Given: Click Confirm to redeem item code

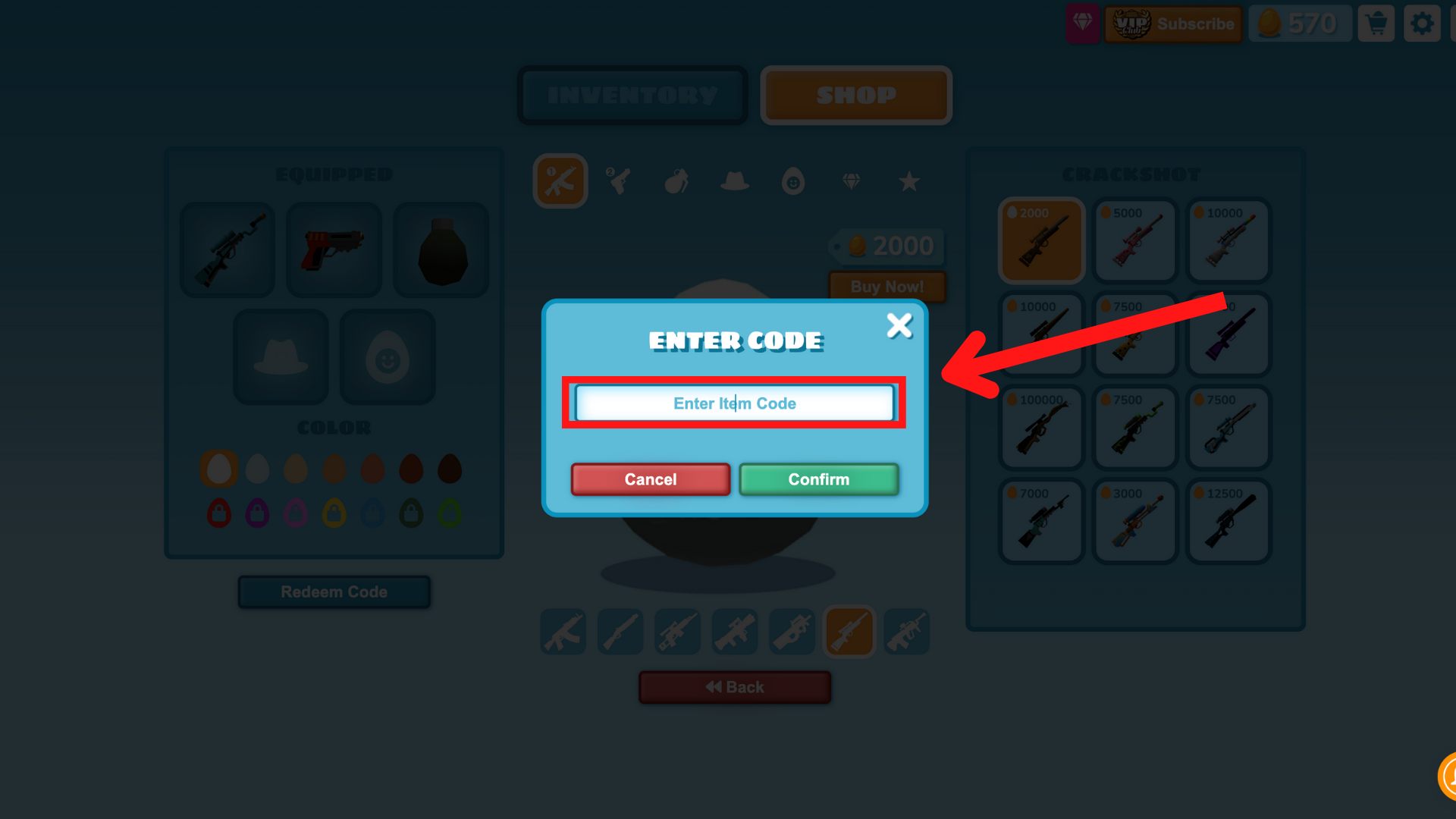Looking at the screenshot, I should (819, 479).
